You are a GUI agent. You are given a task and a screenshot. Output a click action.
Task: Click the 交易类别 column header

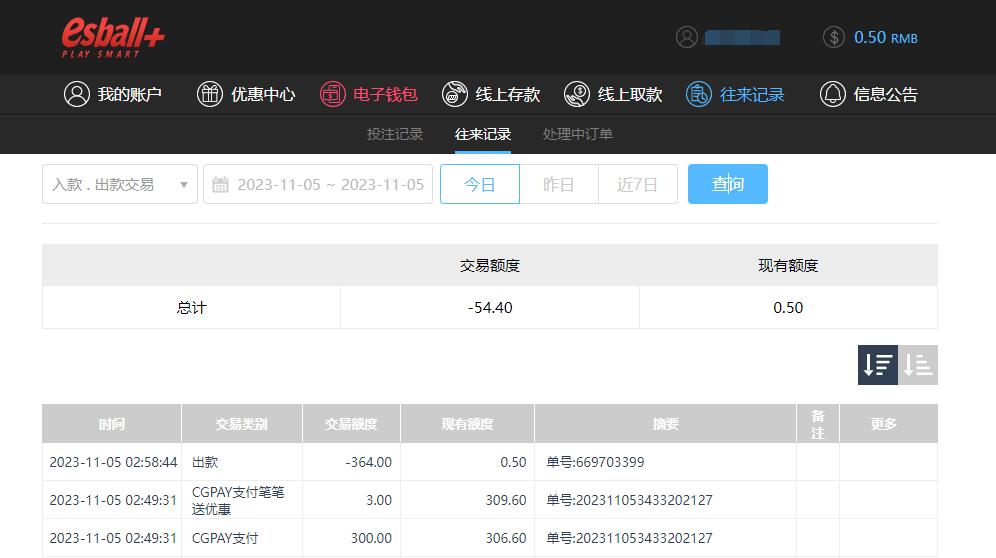(241, 424)
